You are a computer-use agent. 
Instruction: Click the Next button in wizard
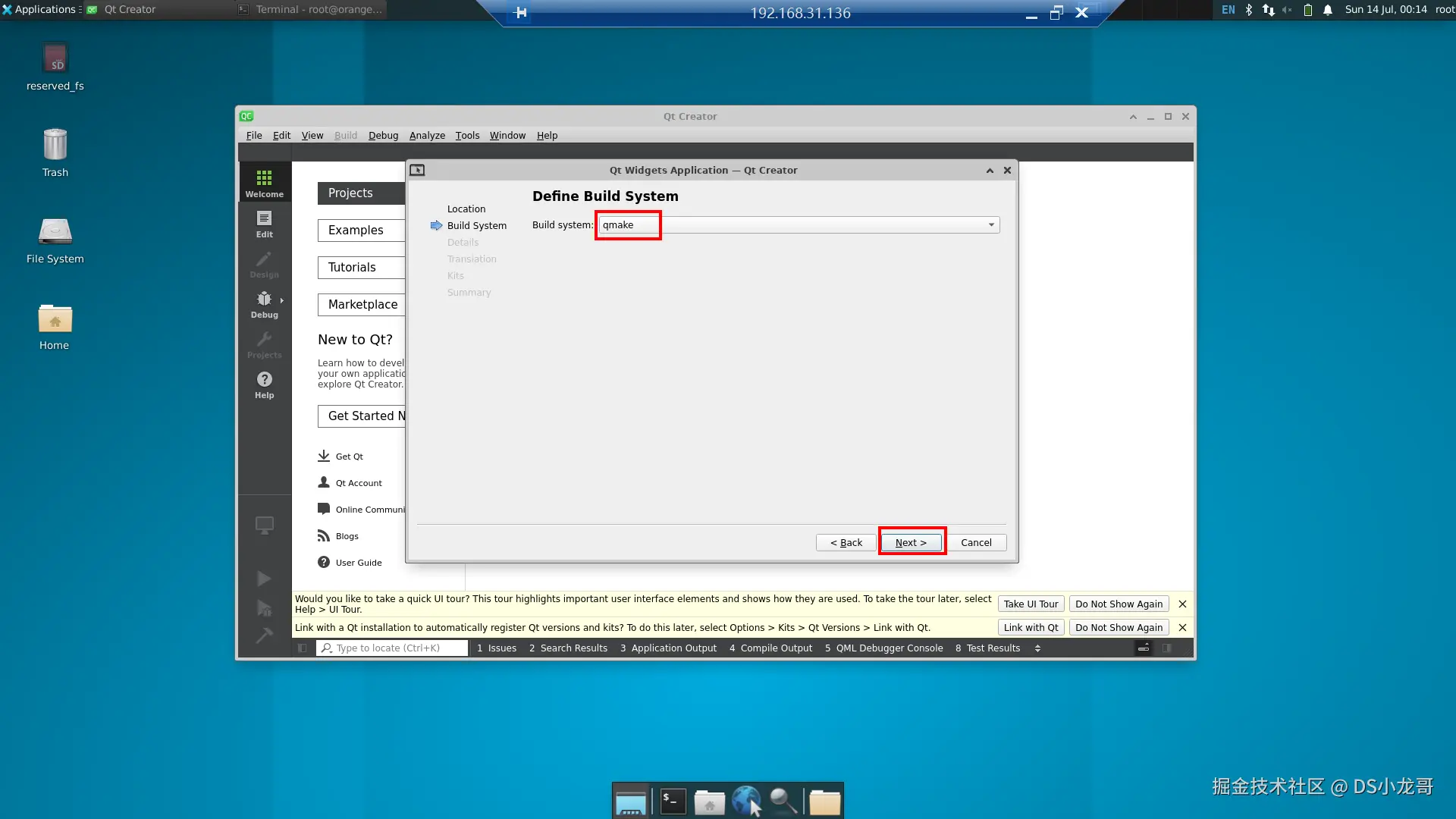(x=911, y=543)
